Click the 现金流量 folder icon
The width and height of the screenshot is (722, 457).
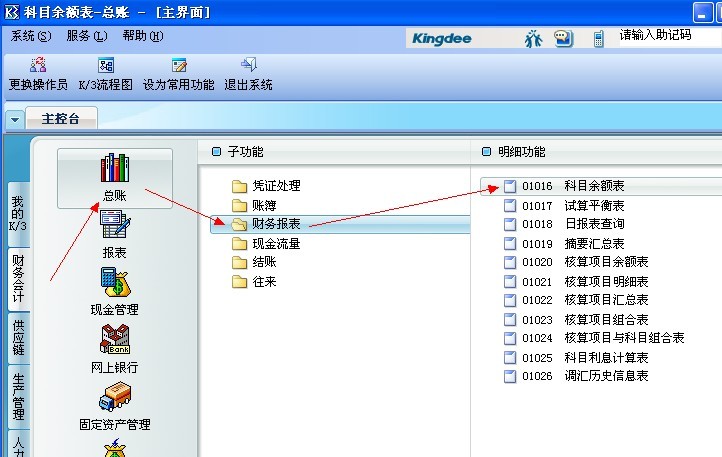click(x=239, y=244)
